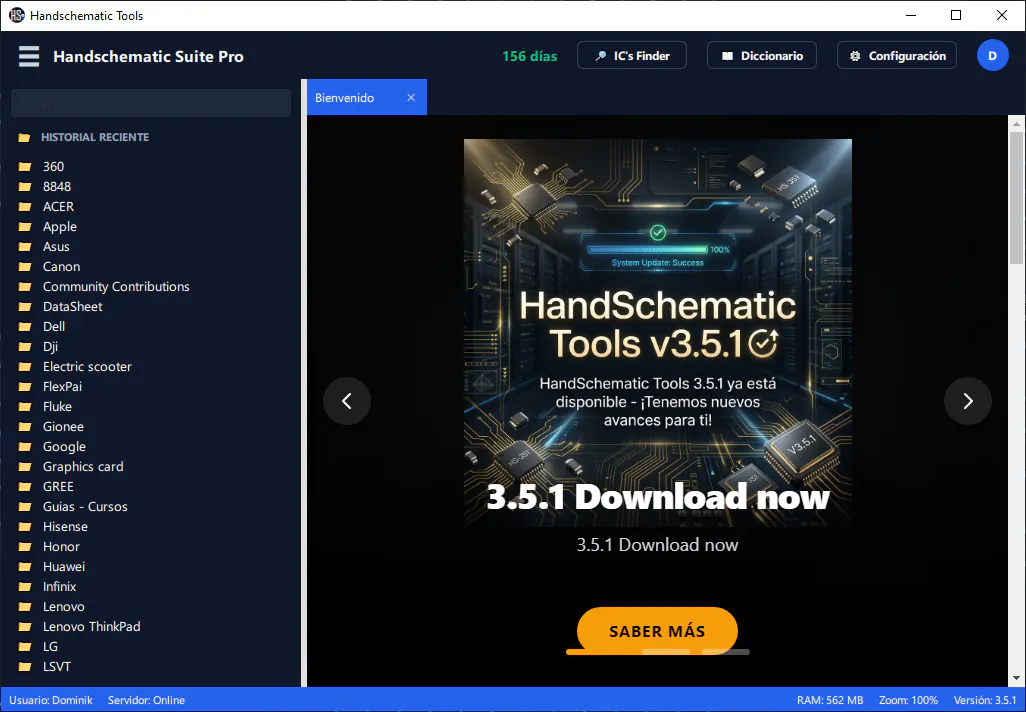Click the user avatar D icon
1026x712 pixels.
992,56
